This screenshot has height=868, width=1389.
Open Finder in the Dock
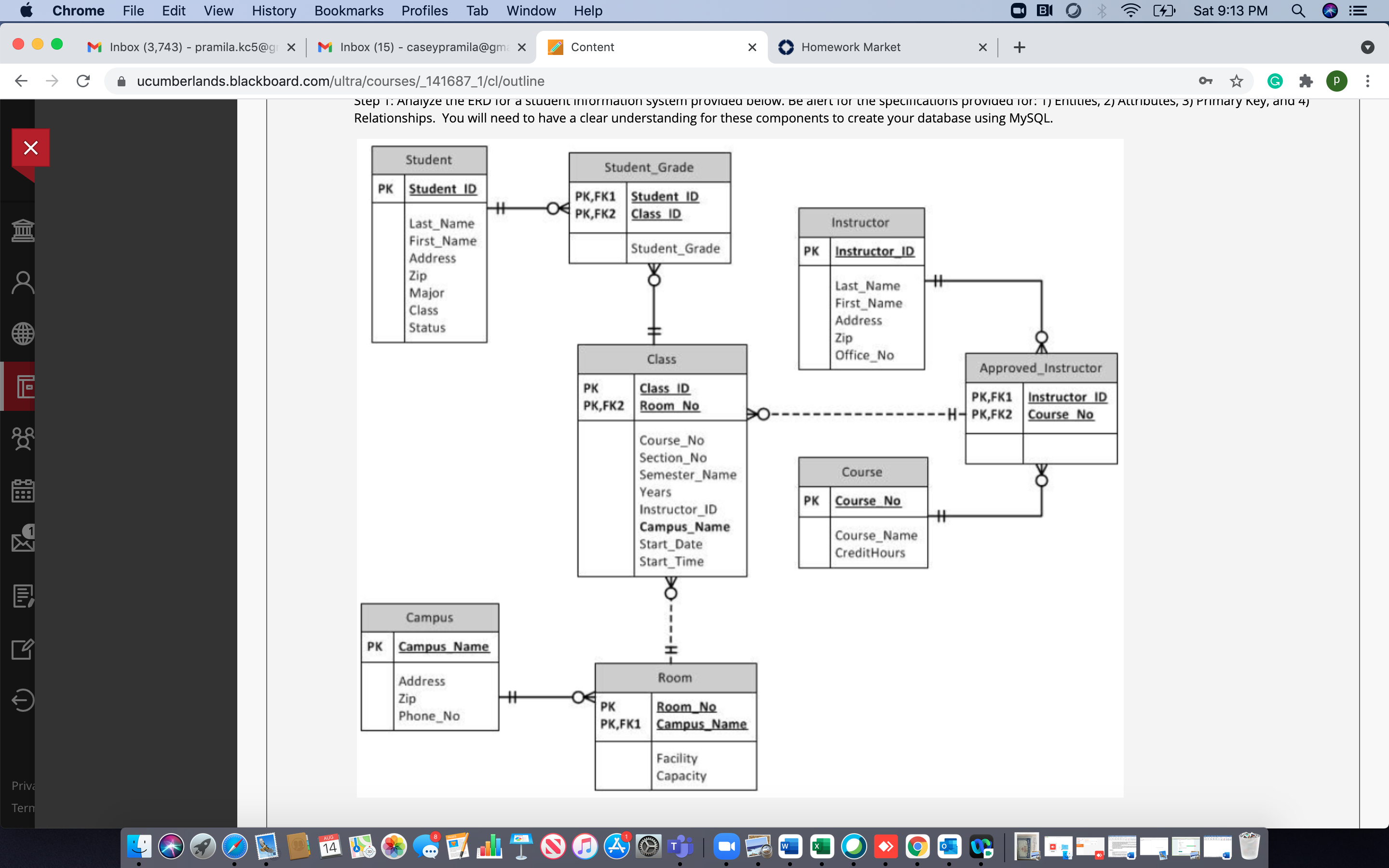click(x=139, y=846)
